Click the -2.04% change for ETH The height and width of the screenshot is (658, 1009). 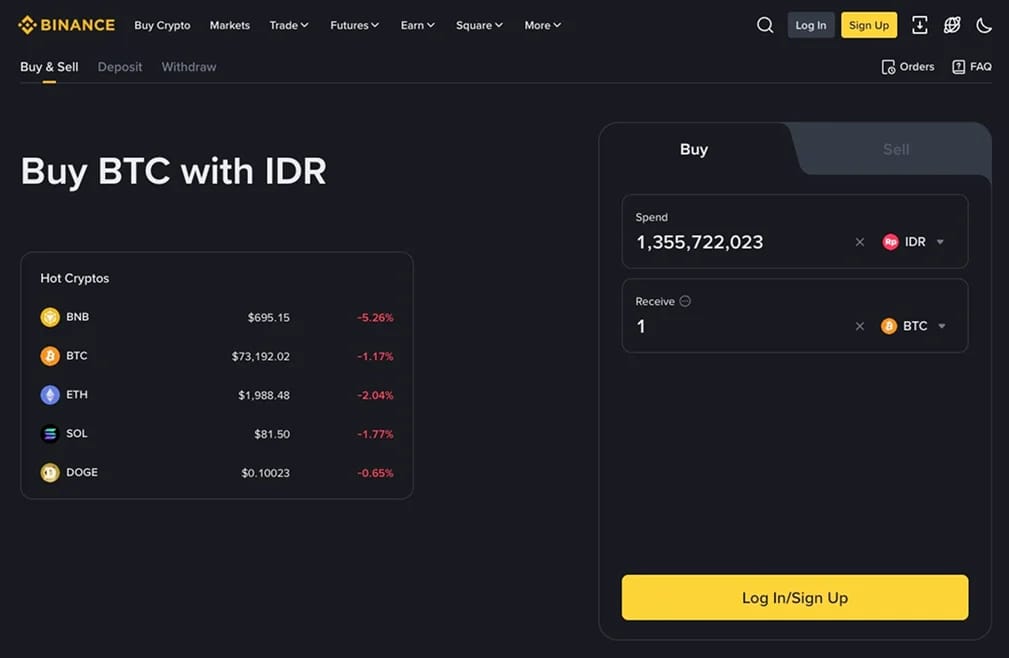coord(375,395)
